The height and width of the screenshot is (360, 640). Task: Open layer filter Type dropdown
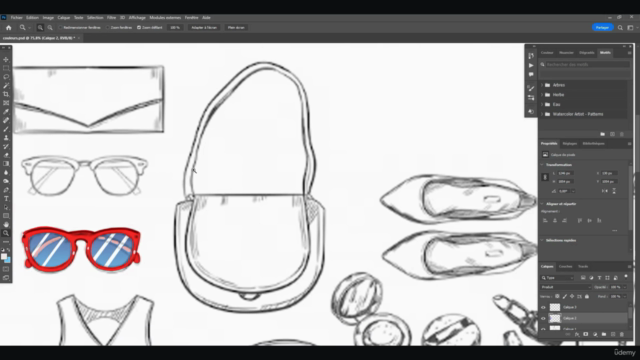[558, 278]
